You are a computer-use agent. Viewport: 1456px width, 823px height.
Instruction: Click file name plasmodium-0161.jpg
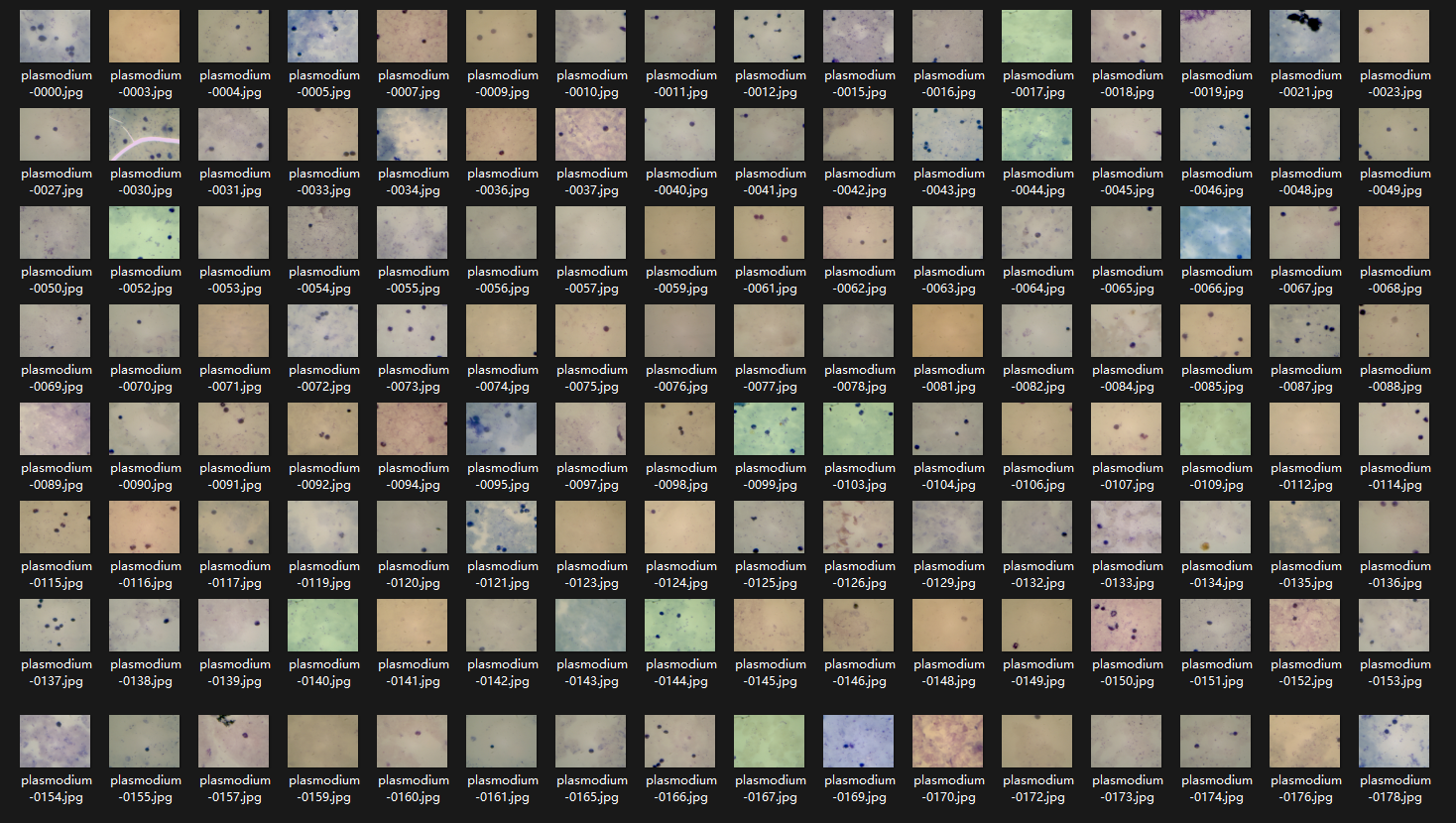503,788
